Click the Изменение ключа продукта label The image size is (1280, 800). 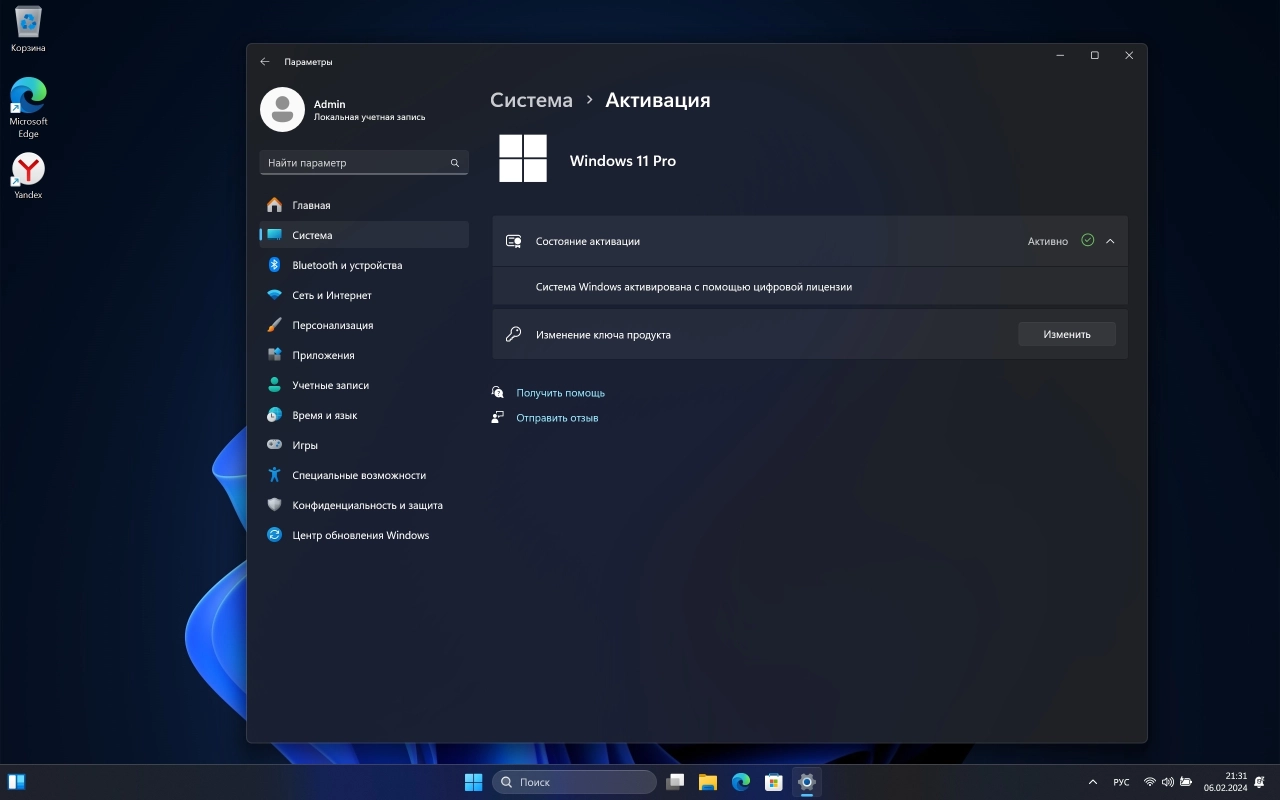(x=603, y=335)
